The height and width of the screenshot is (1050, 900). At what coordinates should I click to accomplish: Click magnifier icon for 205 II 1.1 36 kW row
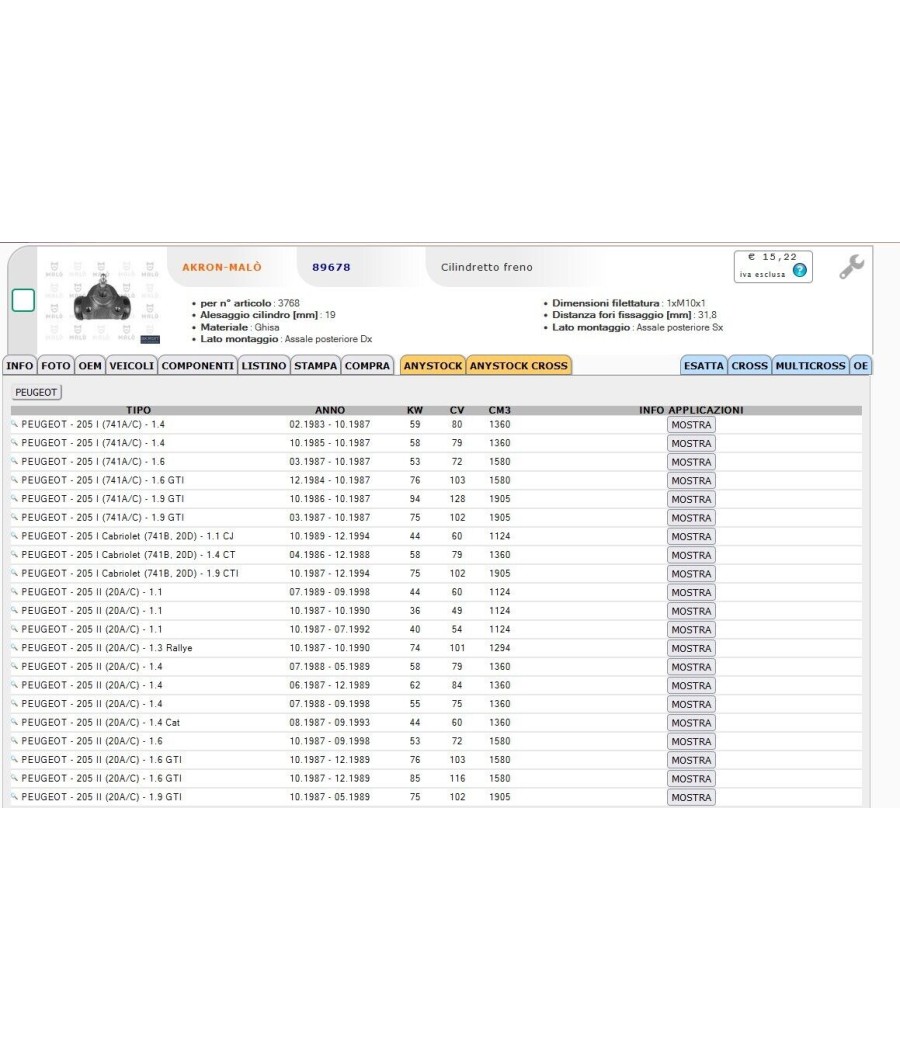[x=14, y=611]
